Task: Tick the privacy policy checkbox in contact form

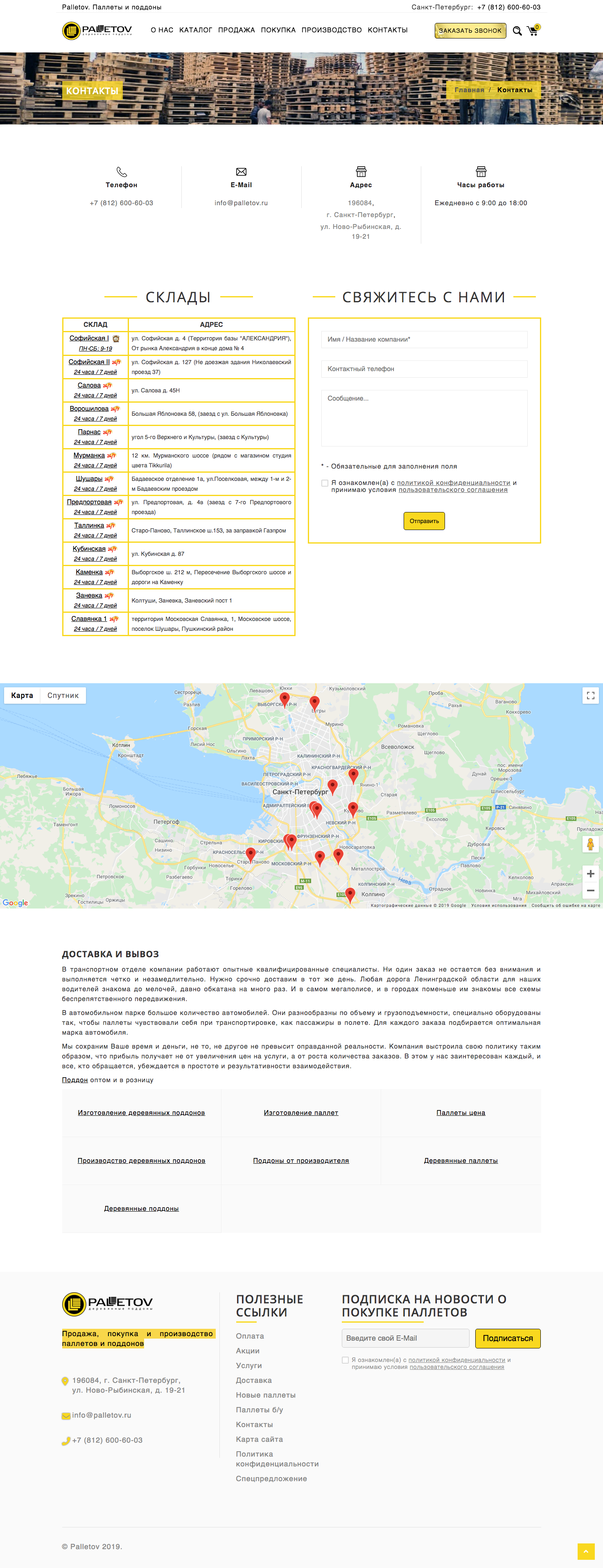Action: [x=325, y=483]
